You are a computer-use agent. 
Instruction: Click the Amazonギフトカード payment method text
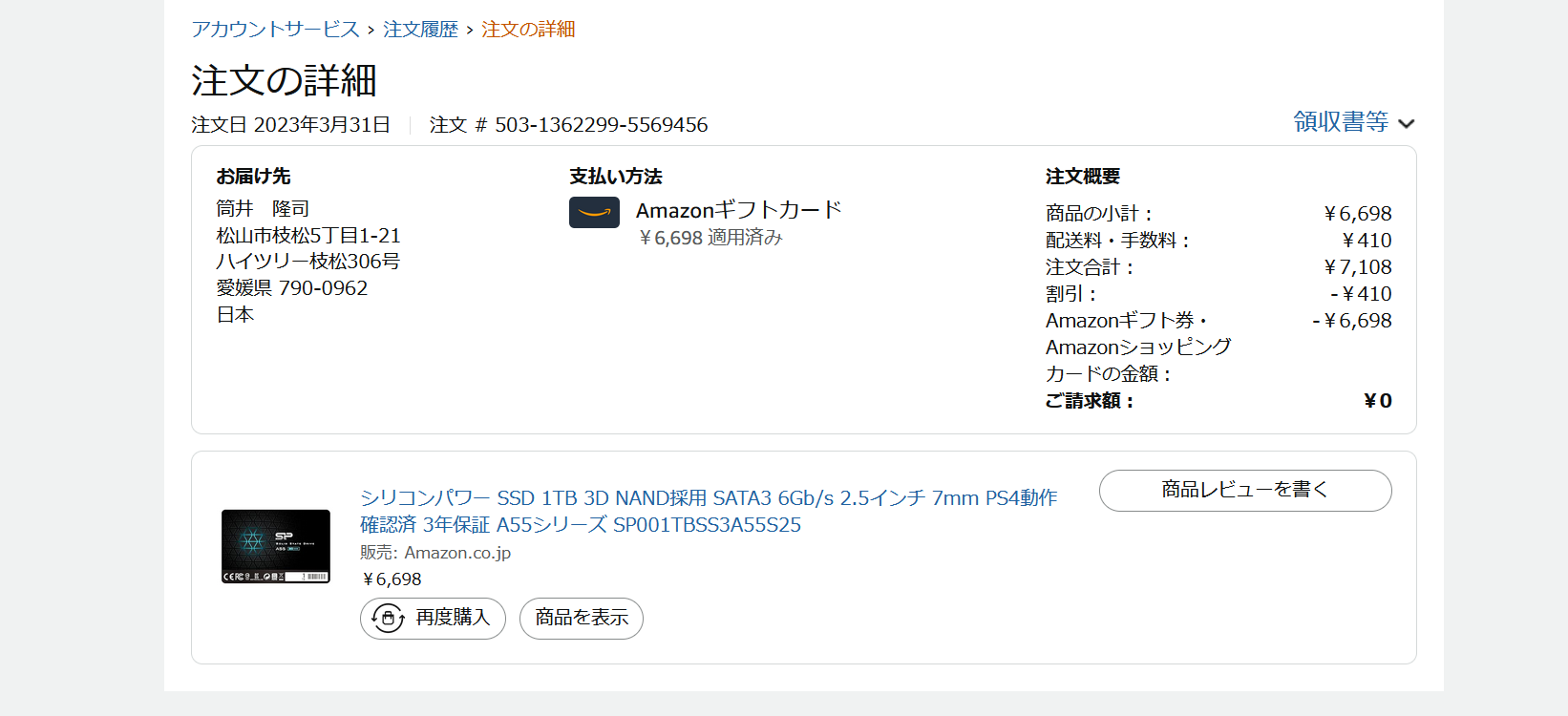pyautogui.click(x=738, y=210)
